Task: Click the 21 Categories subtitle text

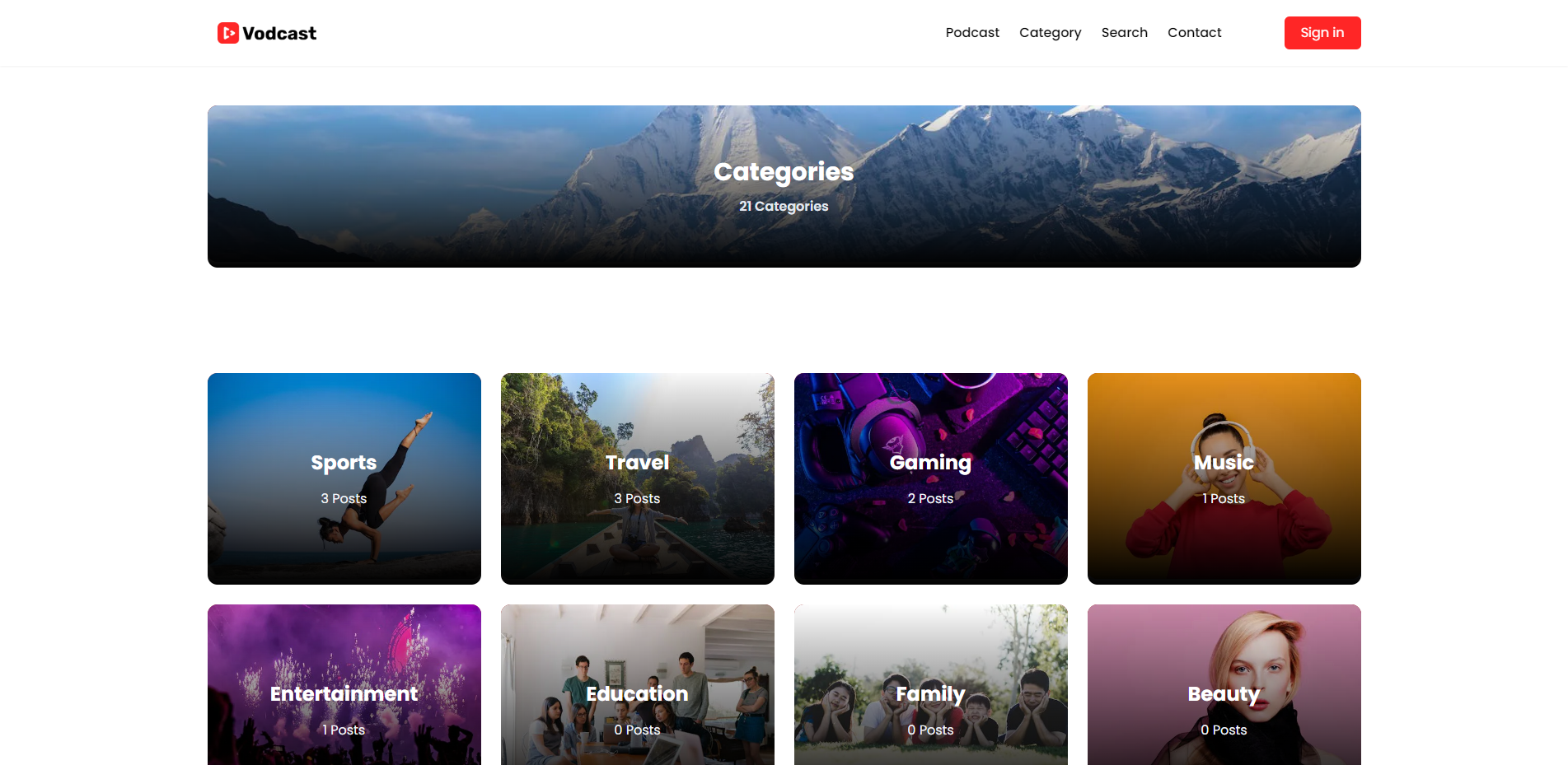Action: pyautogui.click(x=784, y=207)
